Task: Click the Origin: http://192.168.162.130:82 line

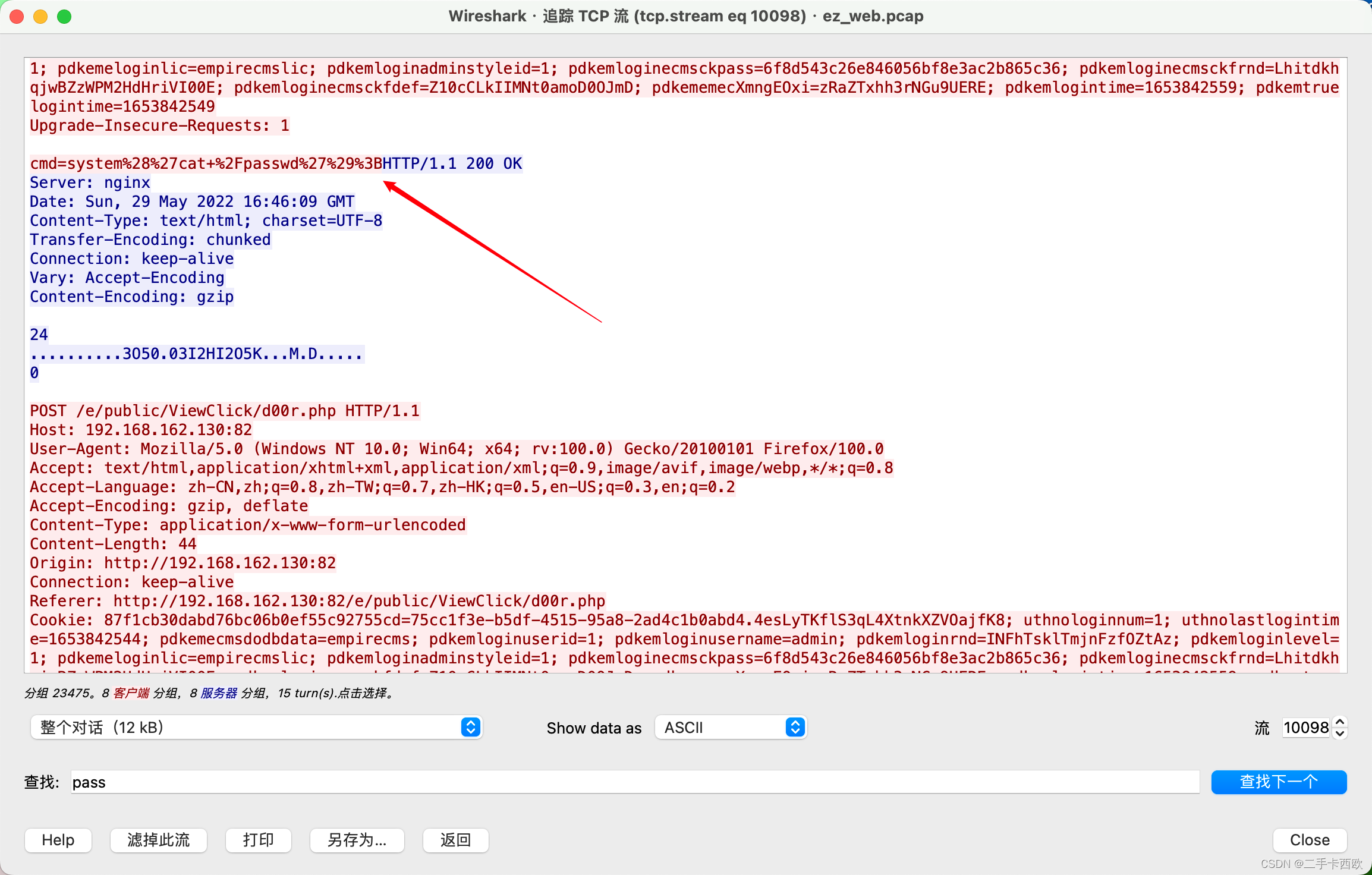Action: [x=182, y=563]
